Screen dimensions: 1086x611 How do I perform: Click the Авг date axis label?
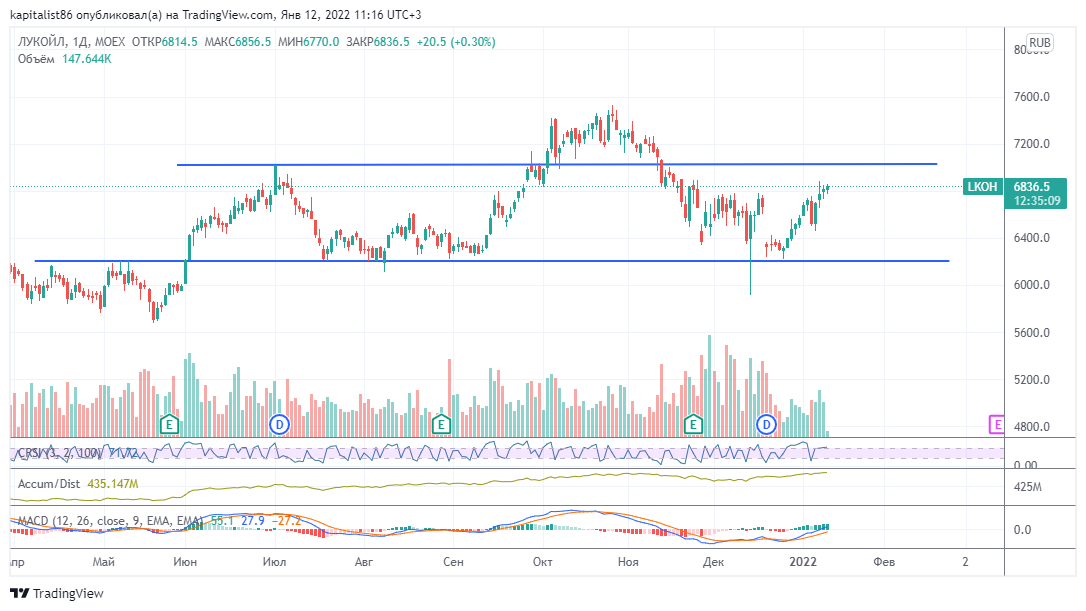[x=364, y=561]
